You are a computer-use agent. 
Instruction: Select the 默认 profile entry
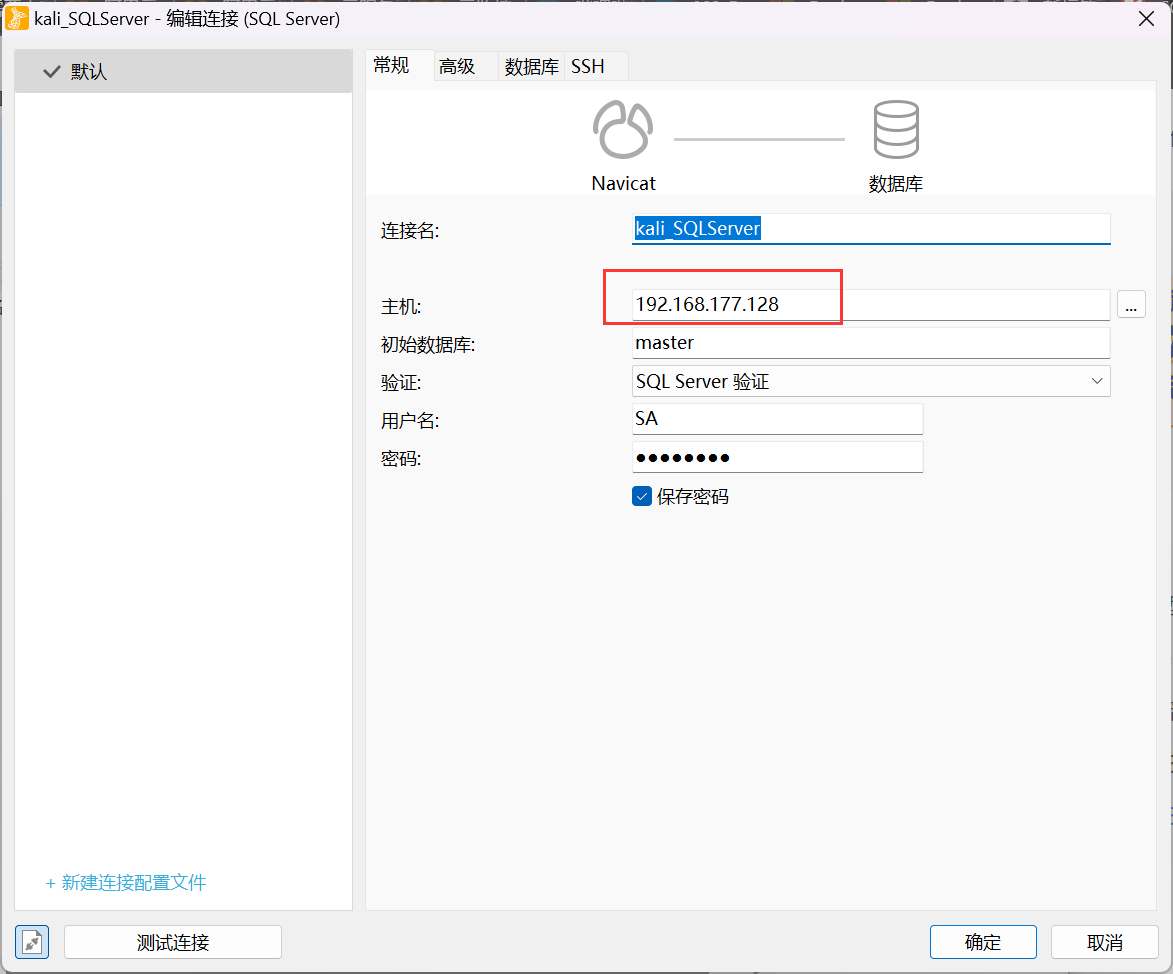[183, 72]
